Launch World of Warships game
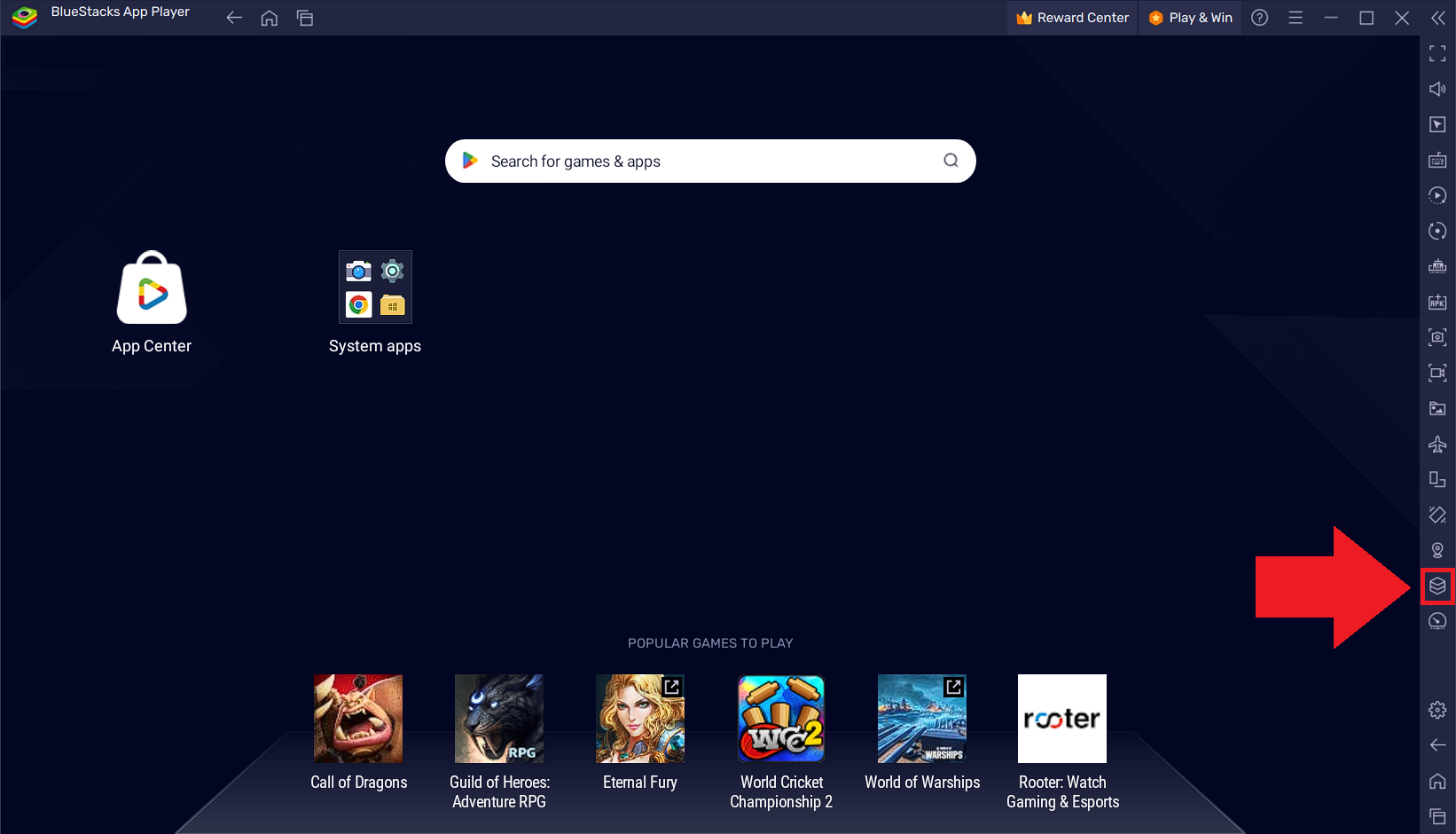Viewport: 1456px width, 834px height. 922,719
